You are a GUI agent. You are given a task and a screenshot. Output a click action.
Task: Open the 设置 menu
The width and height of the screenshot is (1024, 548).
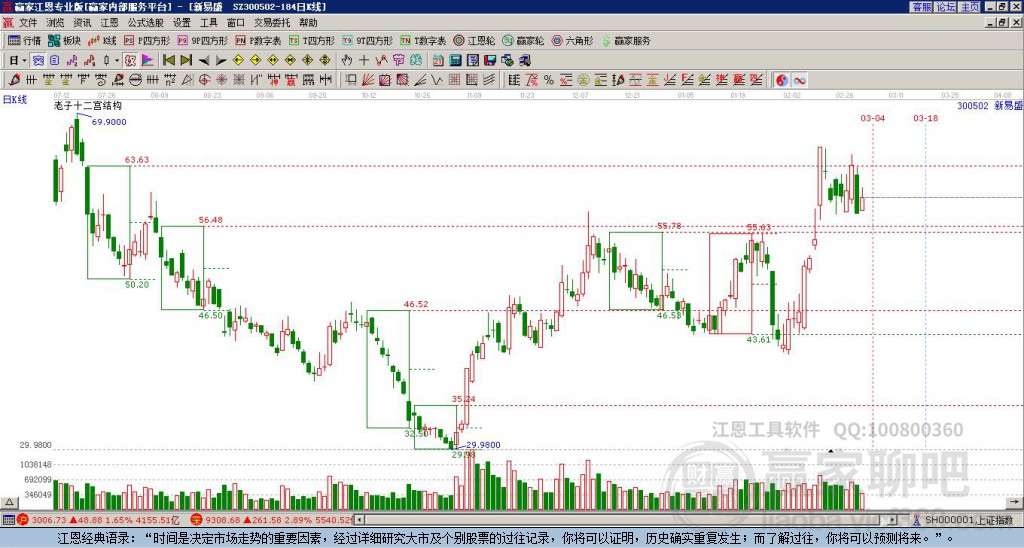(182, 23)
